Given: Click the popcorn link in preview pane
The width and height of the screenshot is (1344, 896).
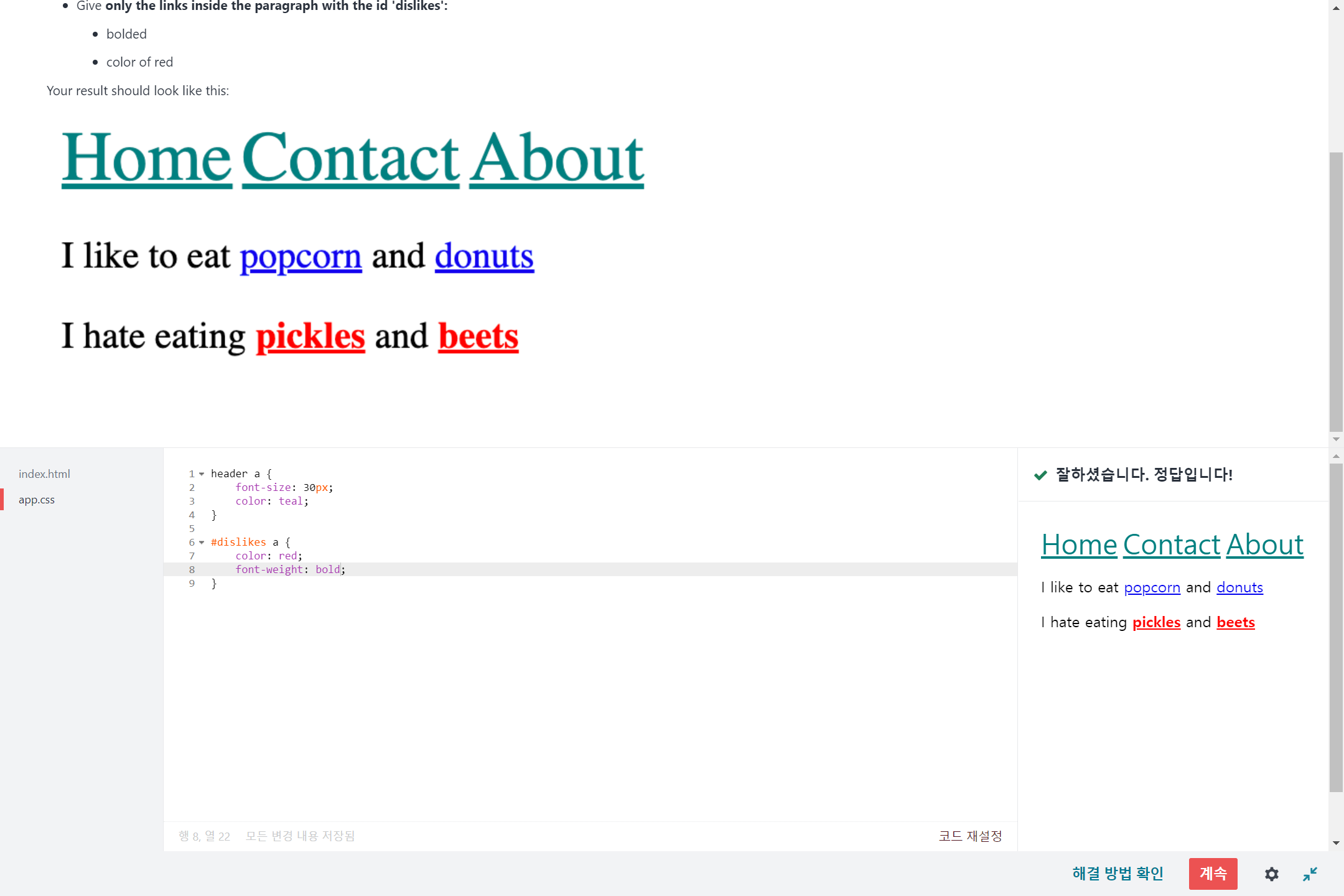Looking at the screenshot, I should pos(1152,587).
